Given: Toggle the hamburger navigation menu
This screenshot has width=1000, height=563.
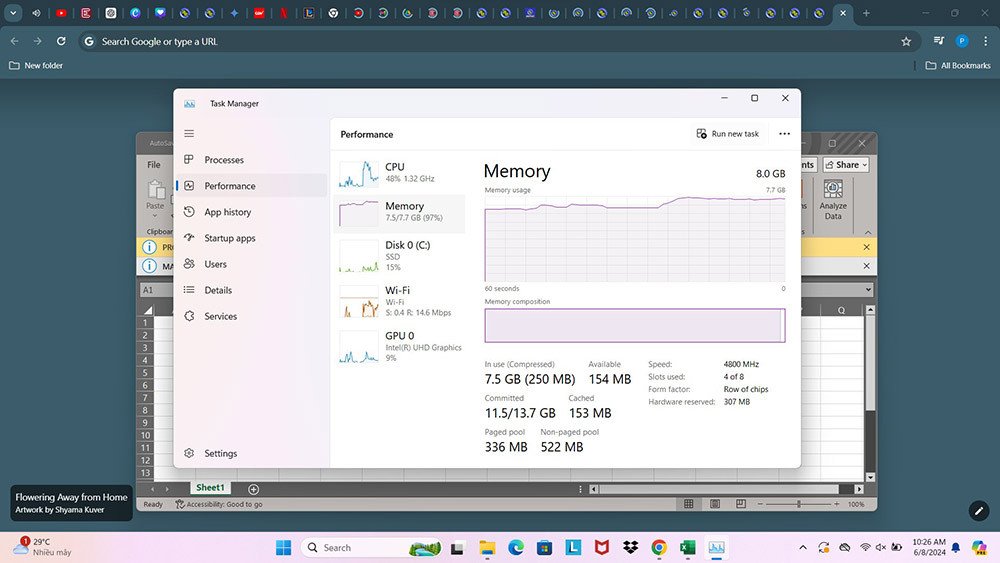Looking at the screenshot, I should 189,134.
